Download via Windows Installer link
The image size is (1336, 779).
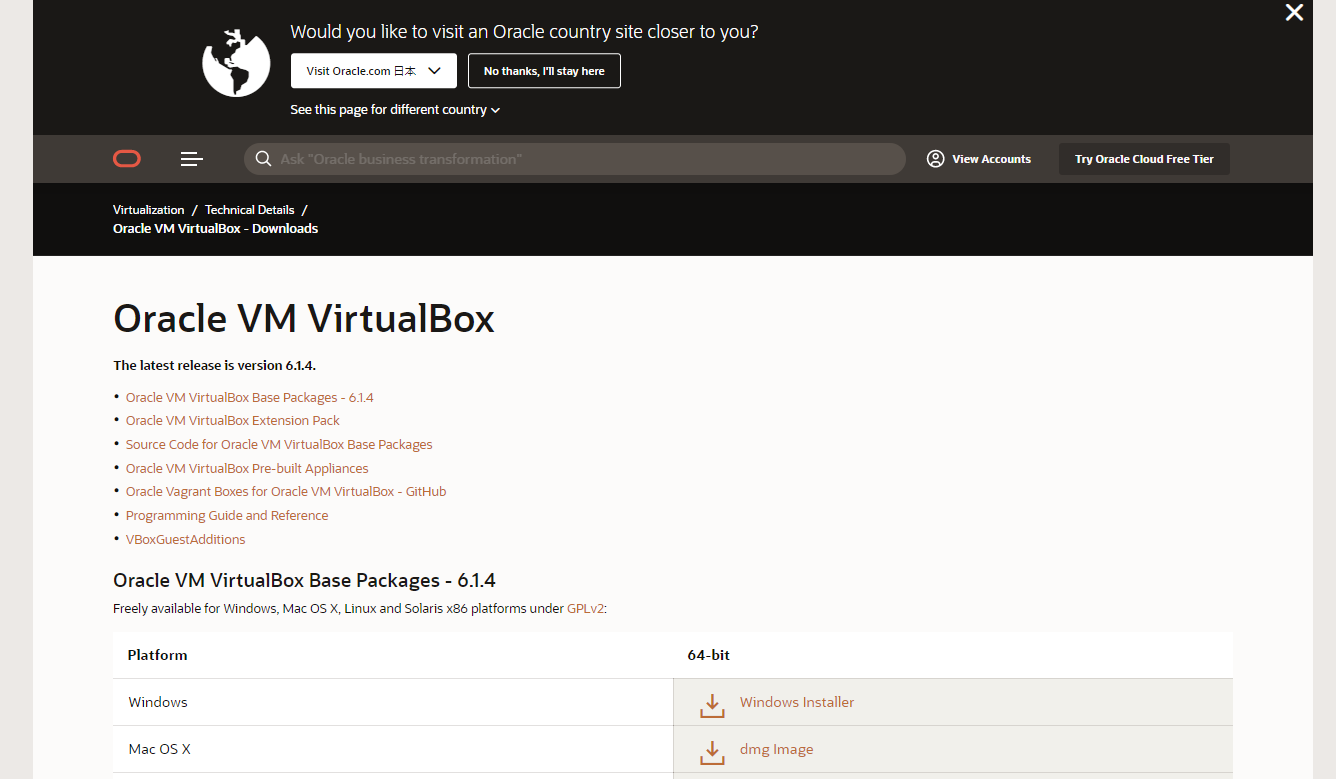click(x=797, y=702)
